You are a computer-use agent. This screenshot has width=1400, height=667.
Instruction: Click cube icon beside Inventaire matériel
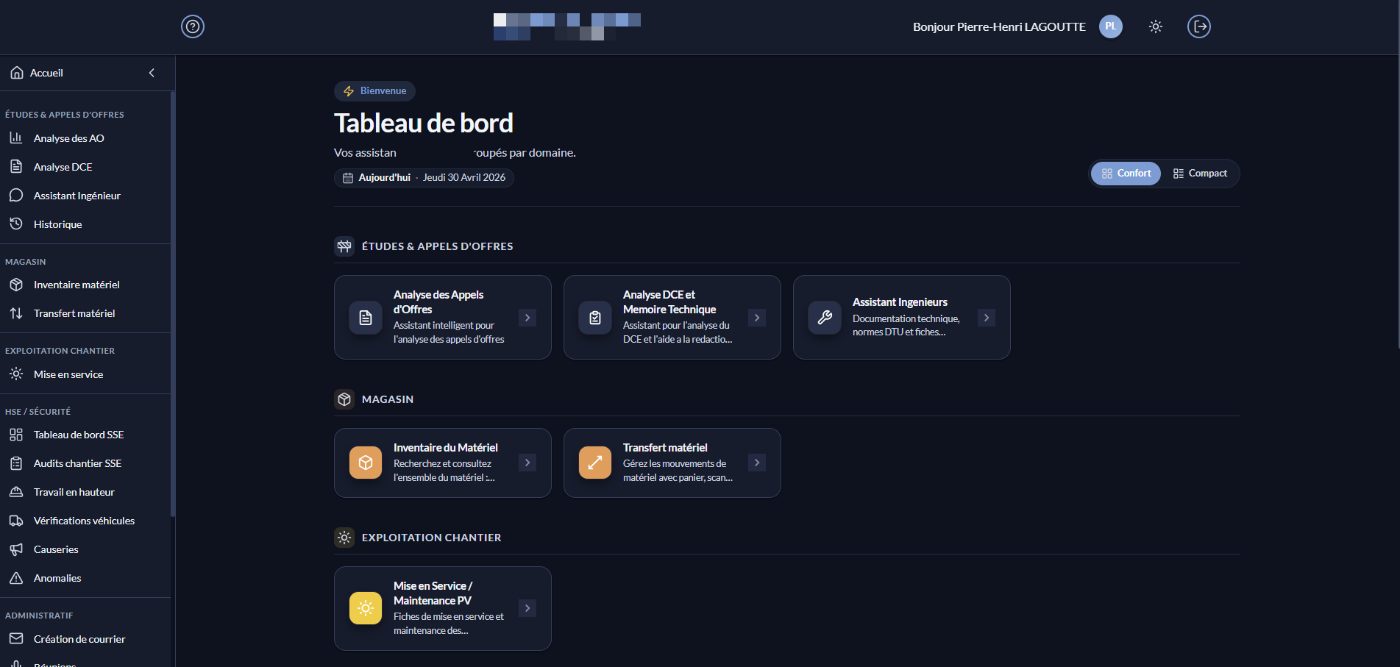[16, 285]
